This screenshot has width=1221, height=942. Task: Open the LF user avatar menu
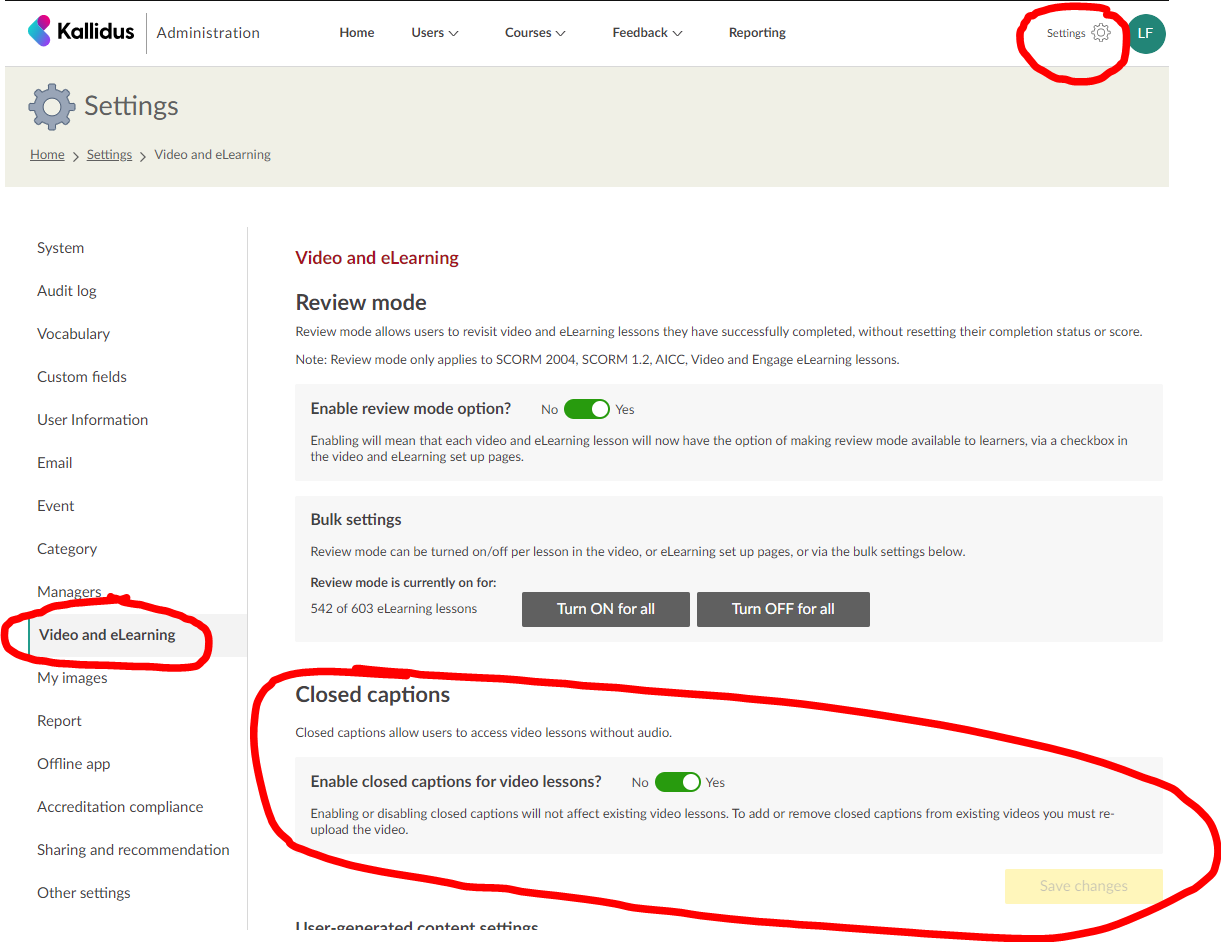tap(1146, 33)
